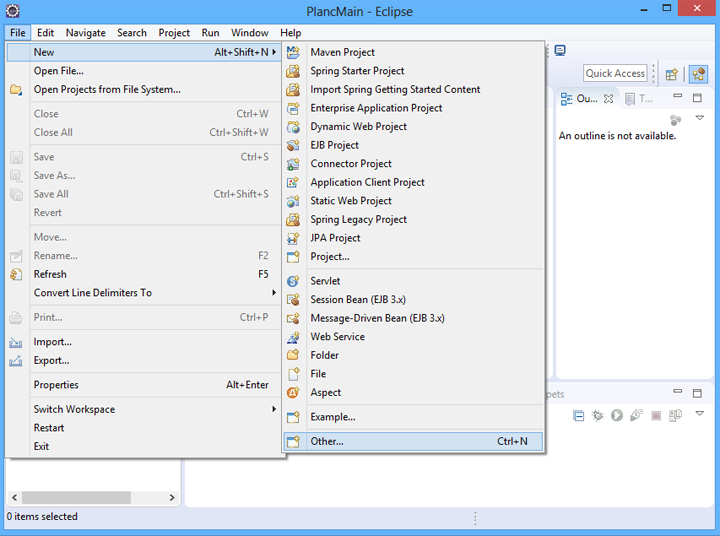Screen dimensions: 720x536
Task: Open the bottom panel view menu dropdown
Action: click(x=700, y=414)
